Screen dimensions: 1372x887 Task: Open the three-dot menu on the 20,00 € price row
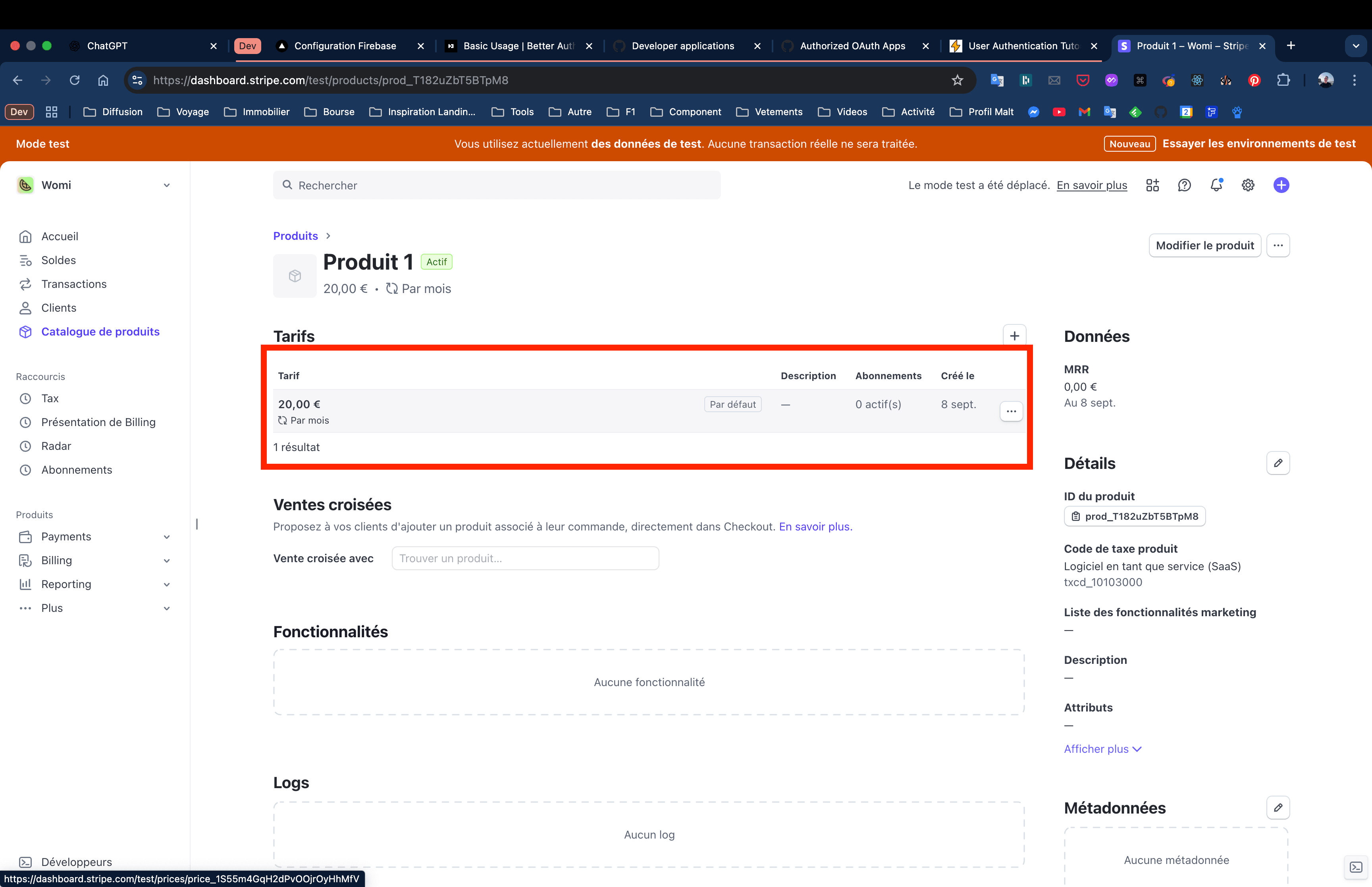click(1010, 411)
